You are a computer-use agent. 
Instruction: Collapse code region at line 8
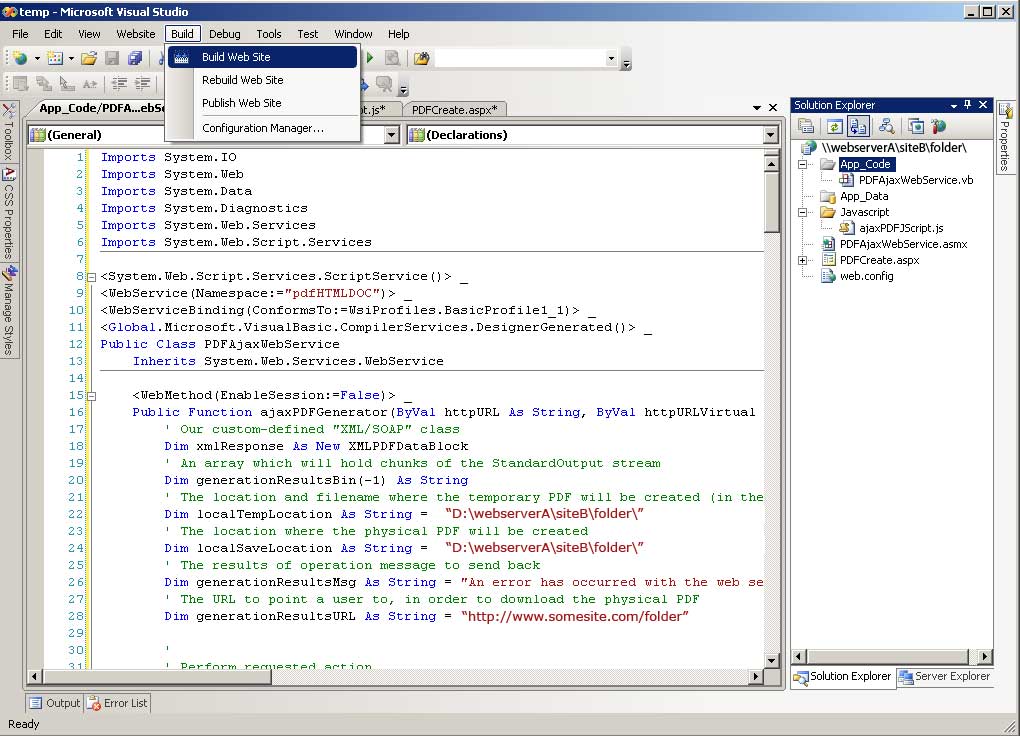(x=92, y=277)
